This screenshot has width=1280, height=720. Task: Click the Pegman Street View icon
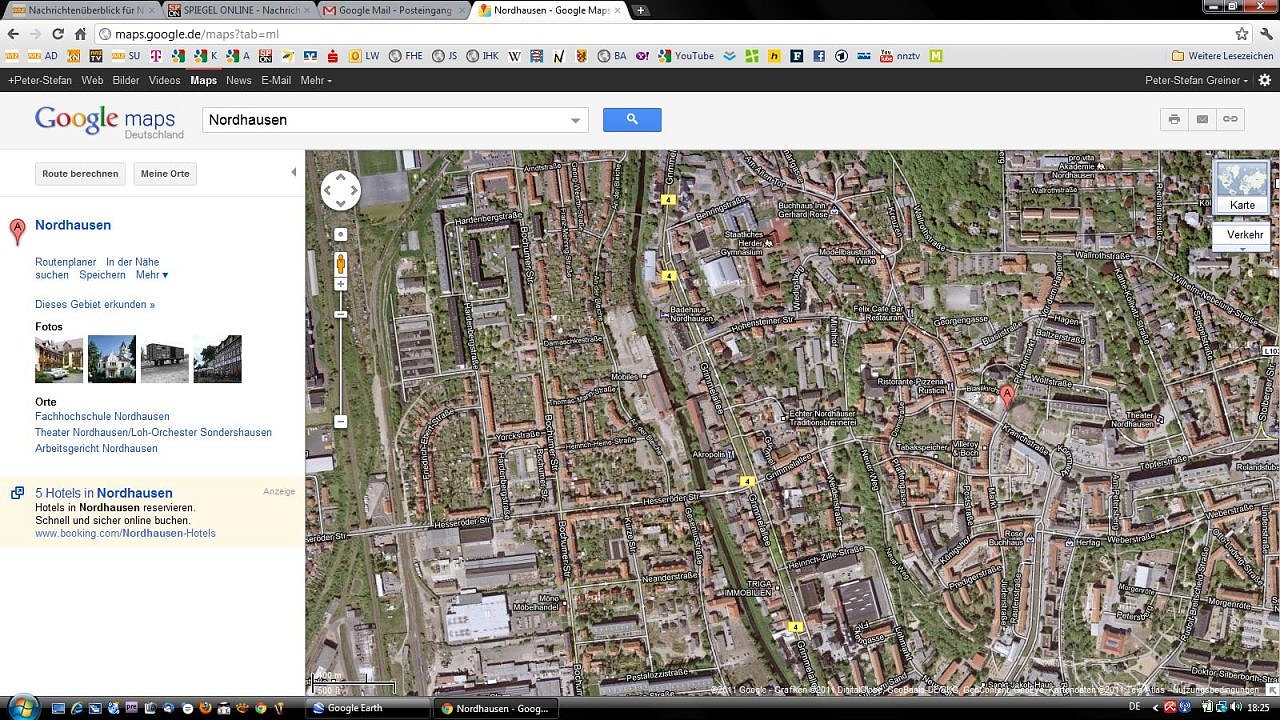[340, 263]
